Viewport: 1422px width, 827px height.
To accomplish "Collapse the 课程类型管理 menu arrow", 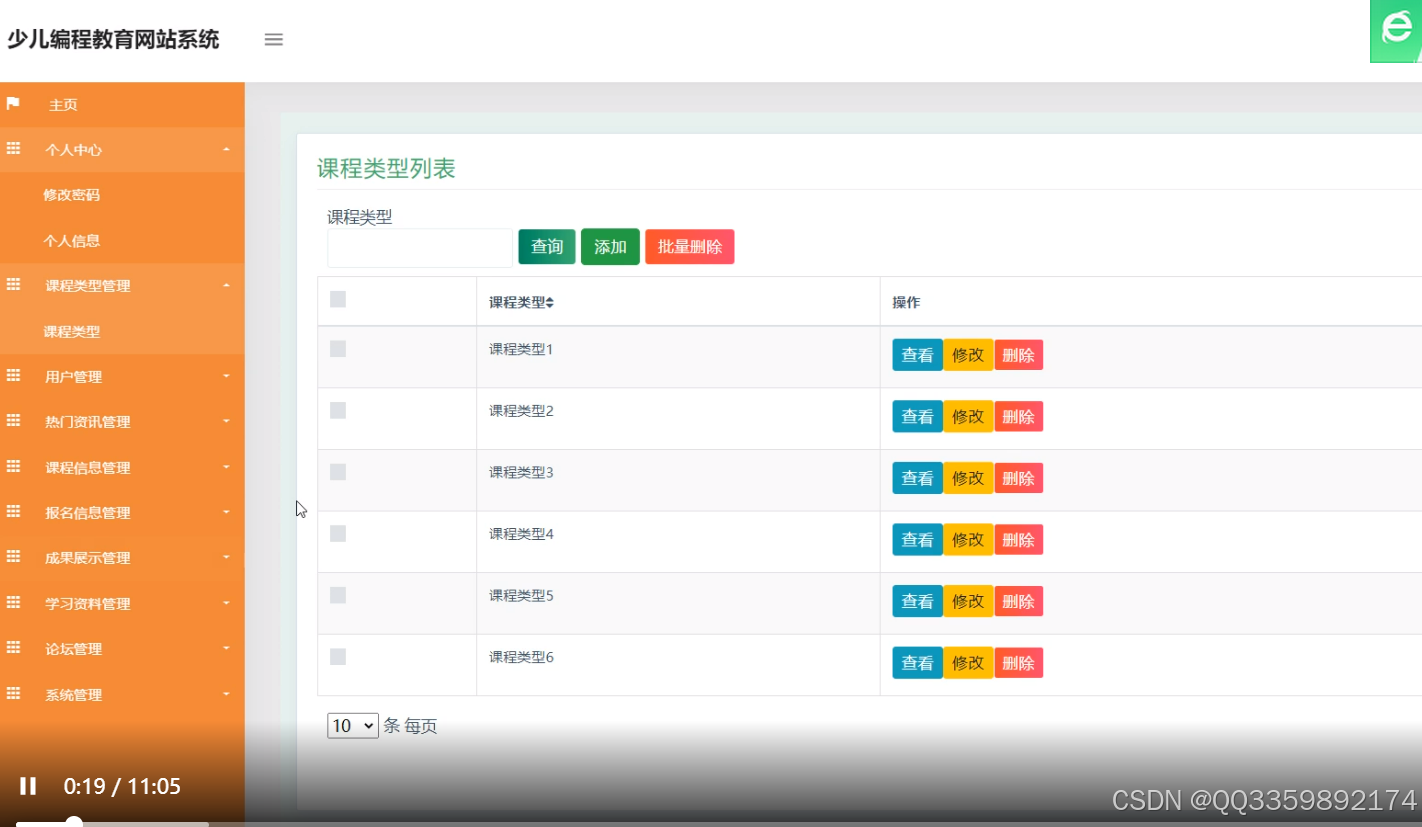I will click(x=226, y=285).
